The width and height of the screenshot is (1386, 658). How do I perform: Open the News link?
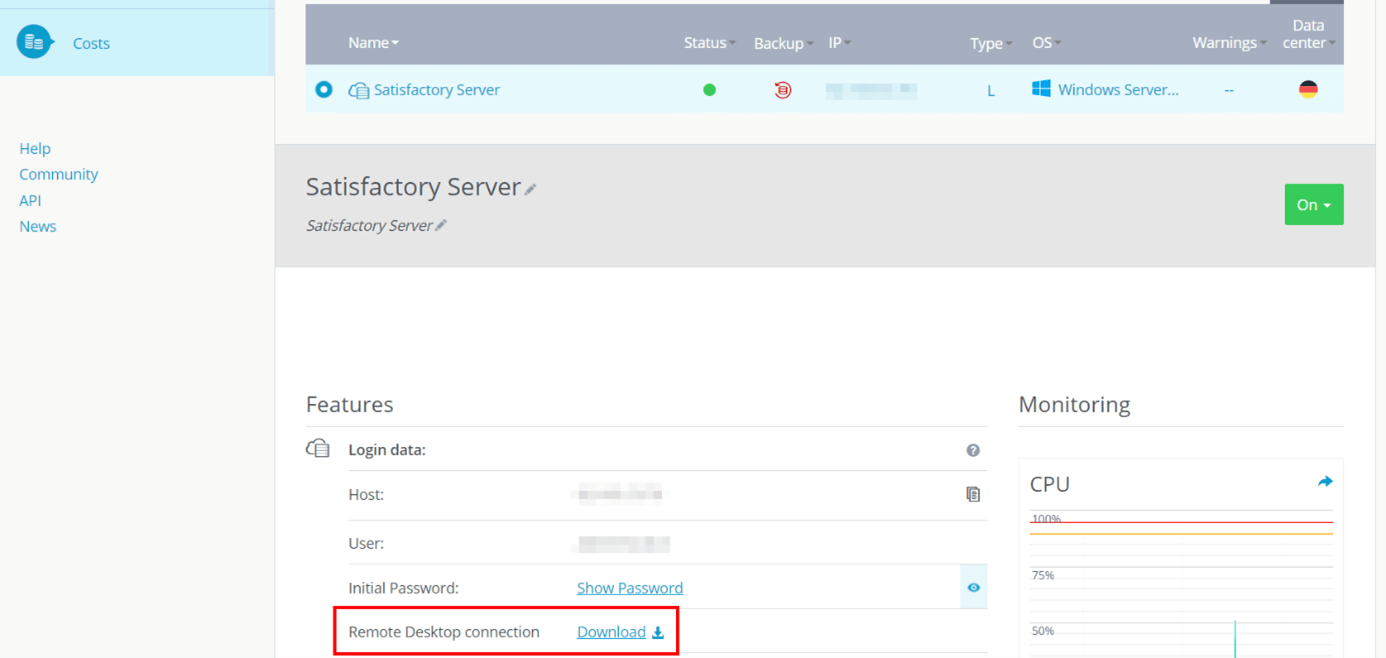[38, 226]
